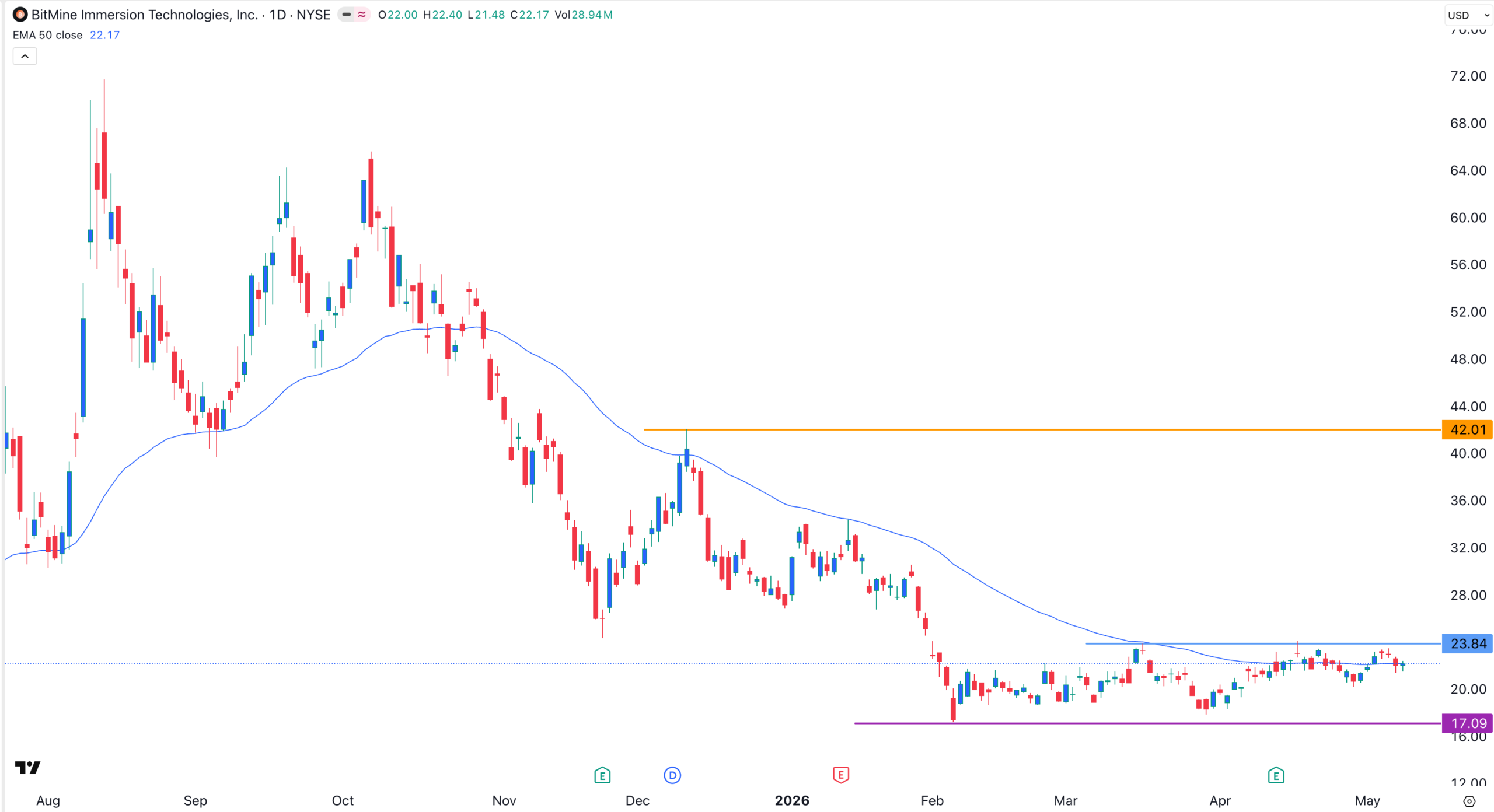Click the 2026 year label on time axis
The height and width of the screenshot is (812, 1494).
pyautogui.click(x=792, y=800)
